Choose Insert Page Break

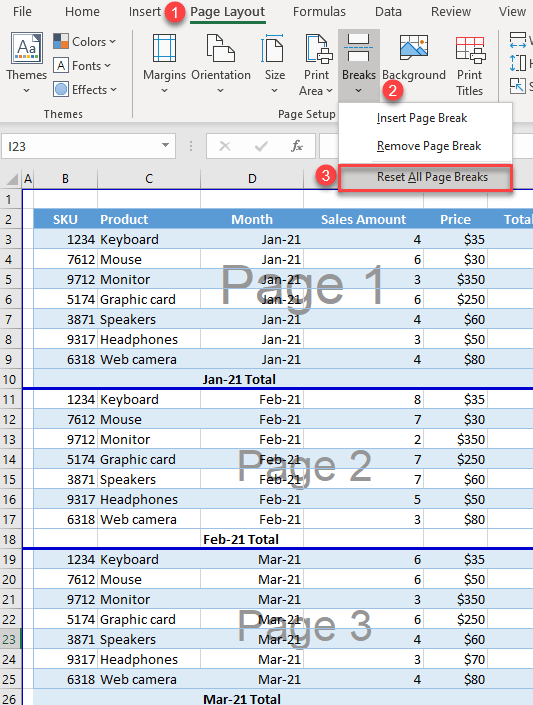coord(425,118)
